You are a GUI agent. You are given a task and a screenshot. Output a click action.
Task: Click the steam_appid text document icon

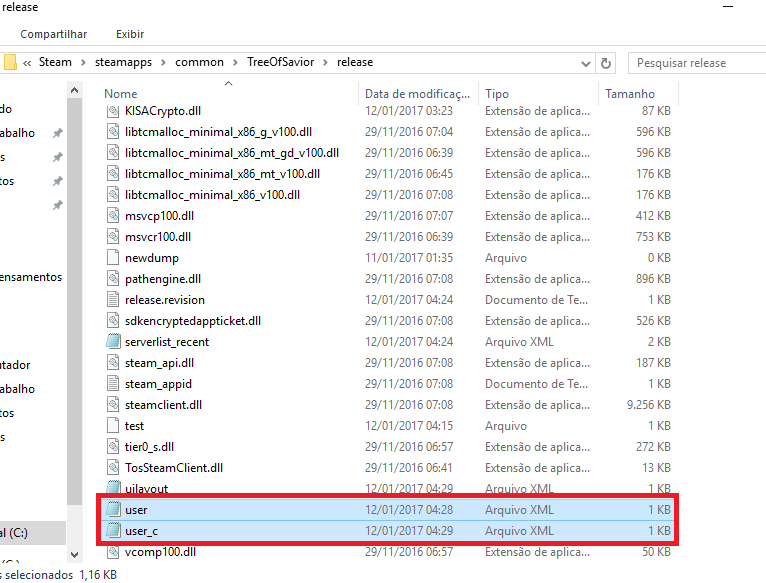pos(114,384)
